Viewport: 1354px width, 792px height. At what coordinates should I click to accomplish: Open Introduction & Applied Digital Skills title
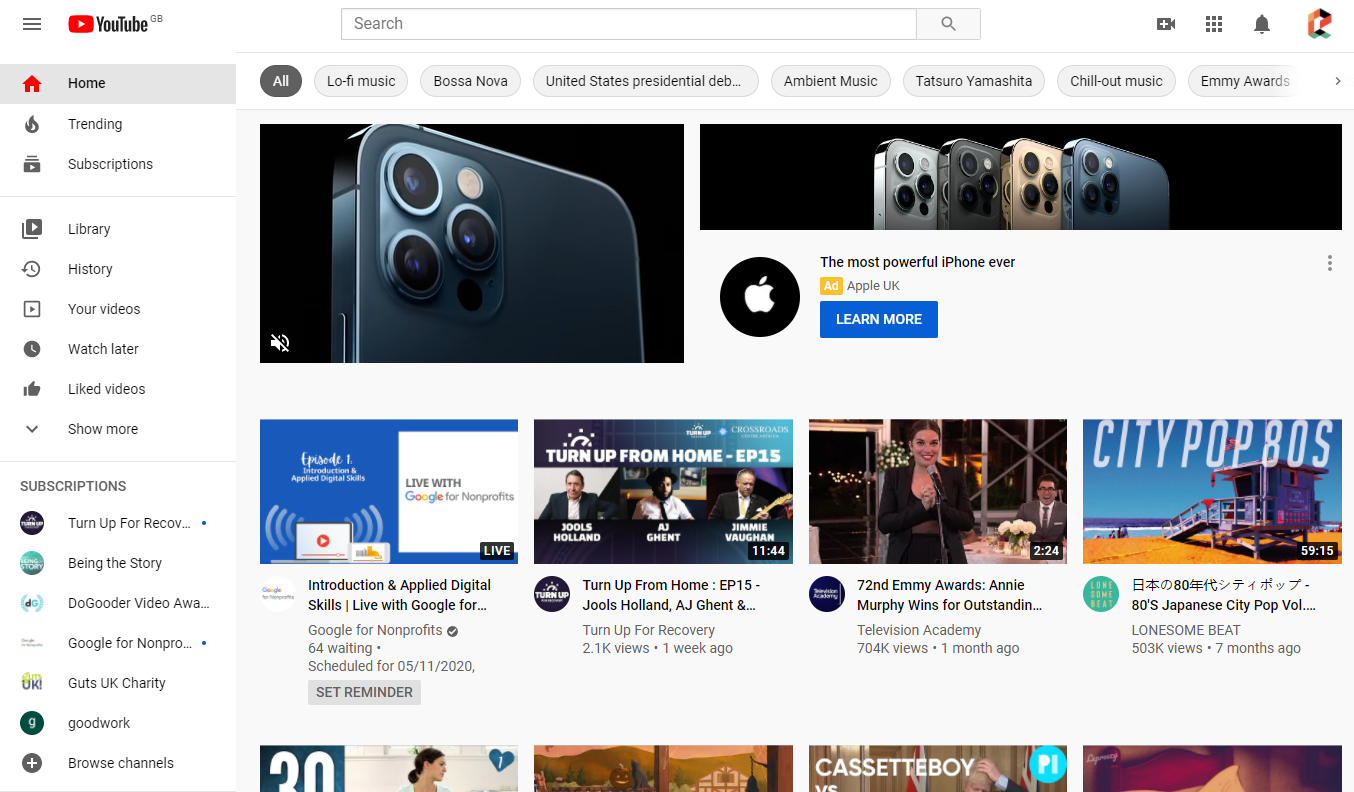400,595
